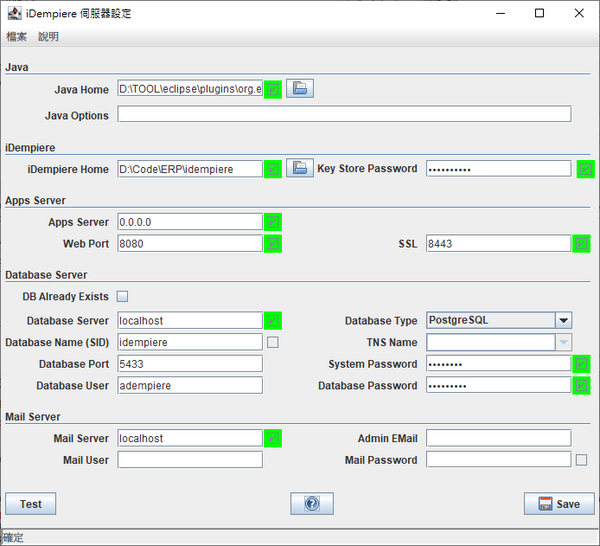The image size is (600, 546).
Task: Click the green status indicator beside Java Home
Action: click(x=272, y=89)
